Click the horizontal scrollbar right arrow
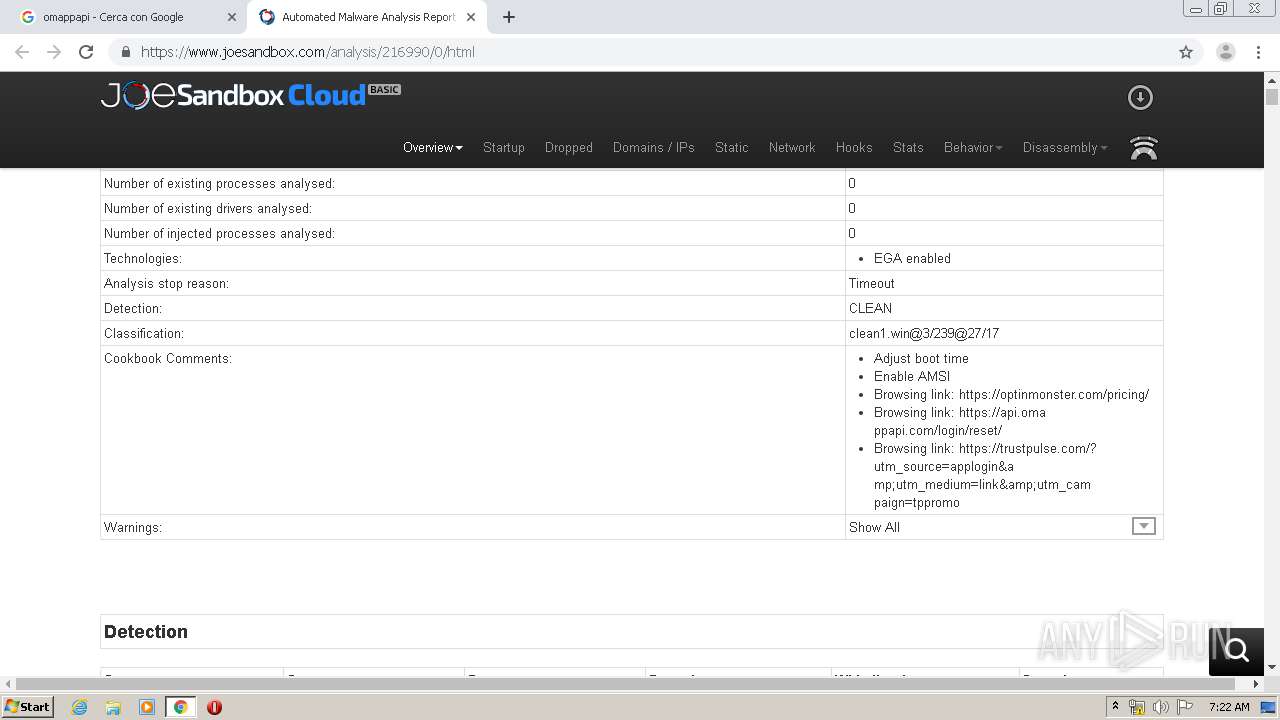 tap(1257, 684)
